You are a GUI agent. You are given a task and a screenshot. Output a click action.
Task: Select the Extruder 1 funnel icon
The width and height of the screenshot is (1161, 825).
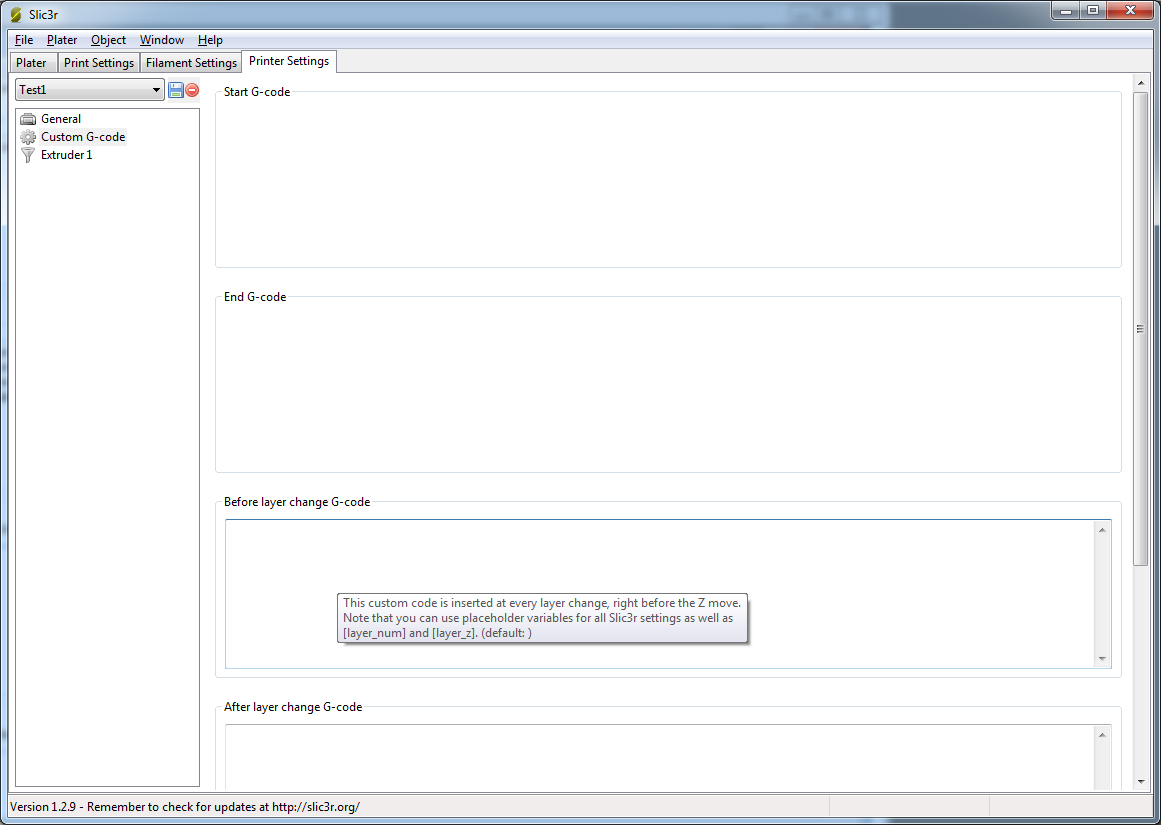28,155
